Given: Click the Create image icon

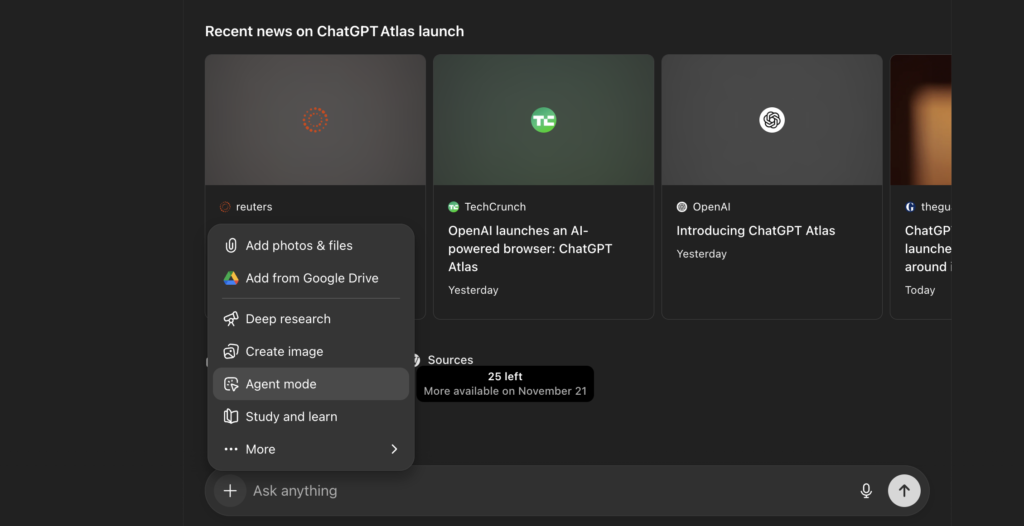Looking at the screenshot, I should click(x=231, y=352).
